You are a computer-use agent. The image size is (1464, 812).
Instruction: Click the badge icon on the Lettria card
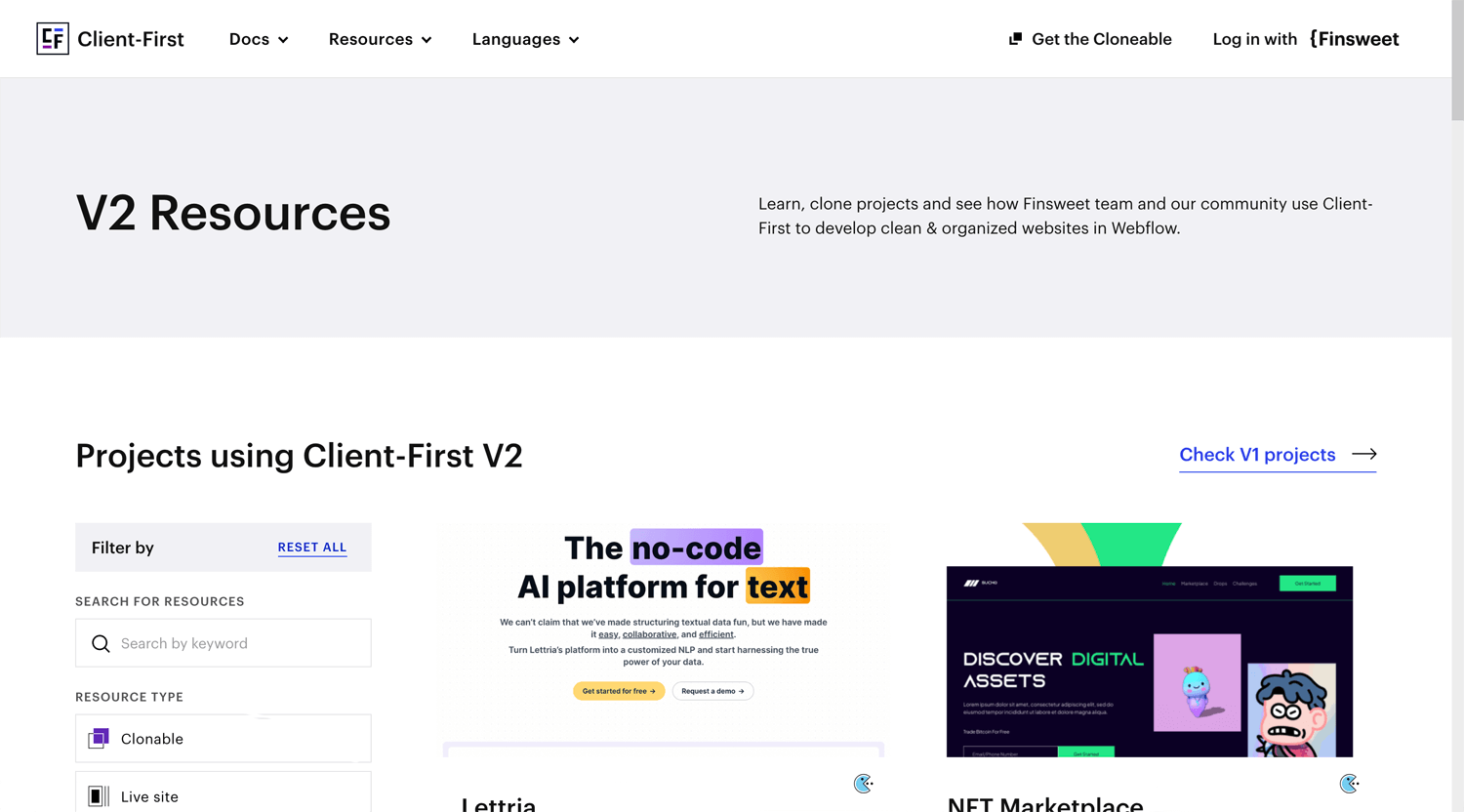pos(863,784)
